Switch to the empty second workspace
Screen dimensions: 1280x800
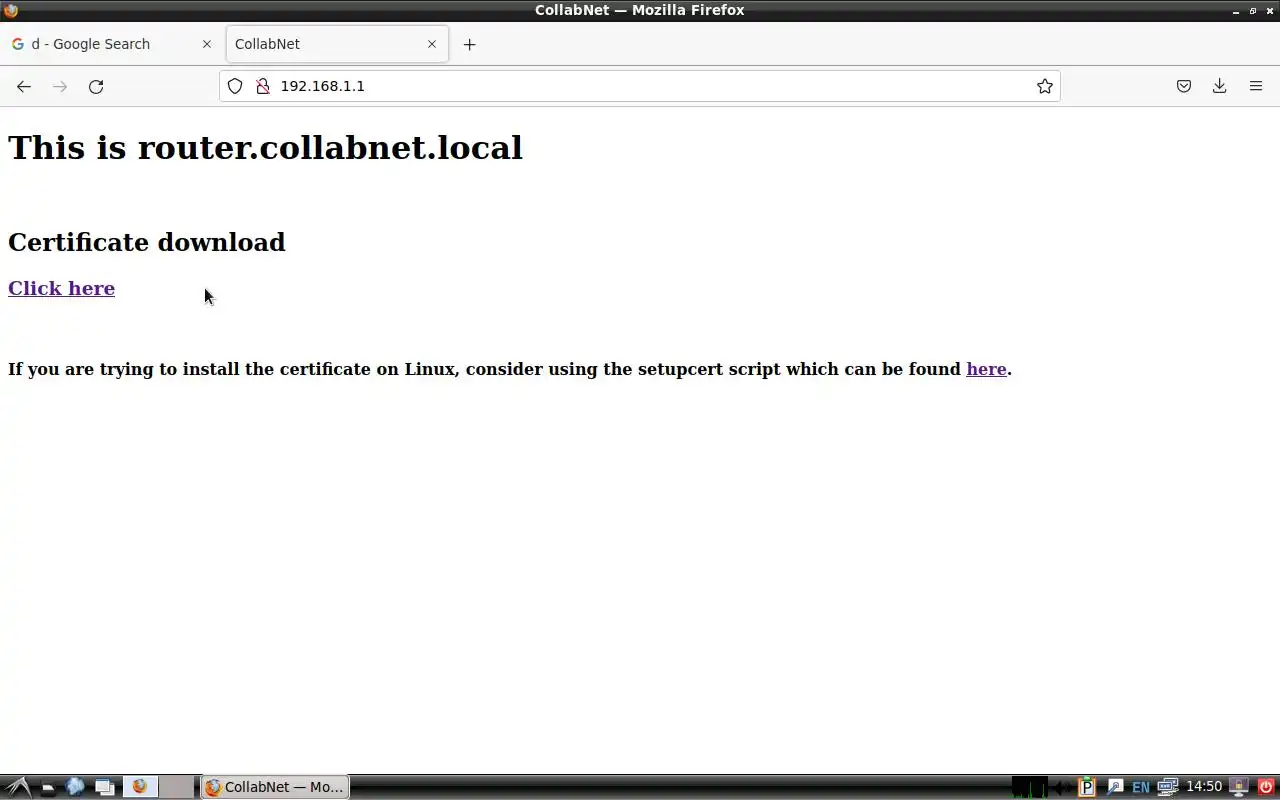[177, 787]
